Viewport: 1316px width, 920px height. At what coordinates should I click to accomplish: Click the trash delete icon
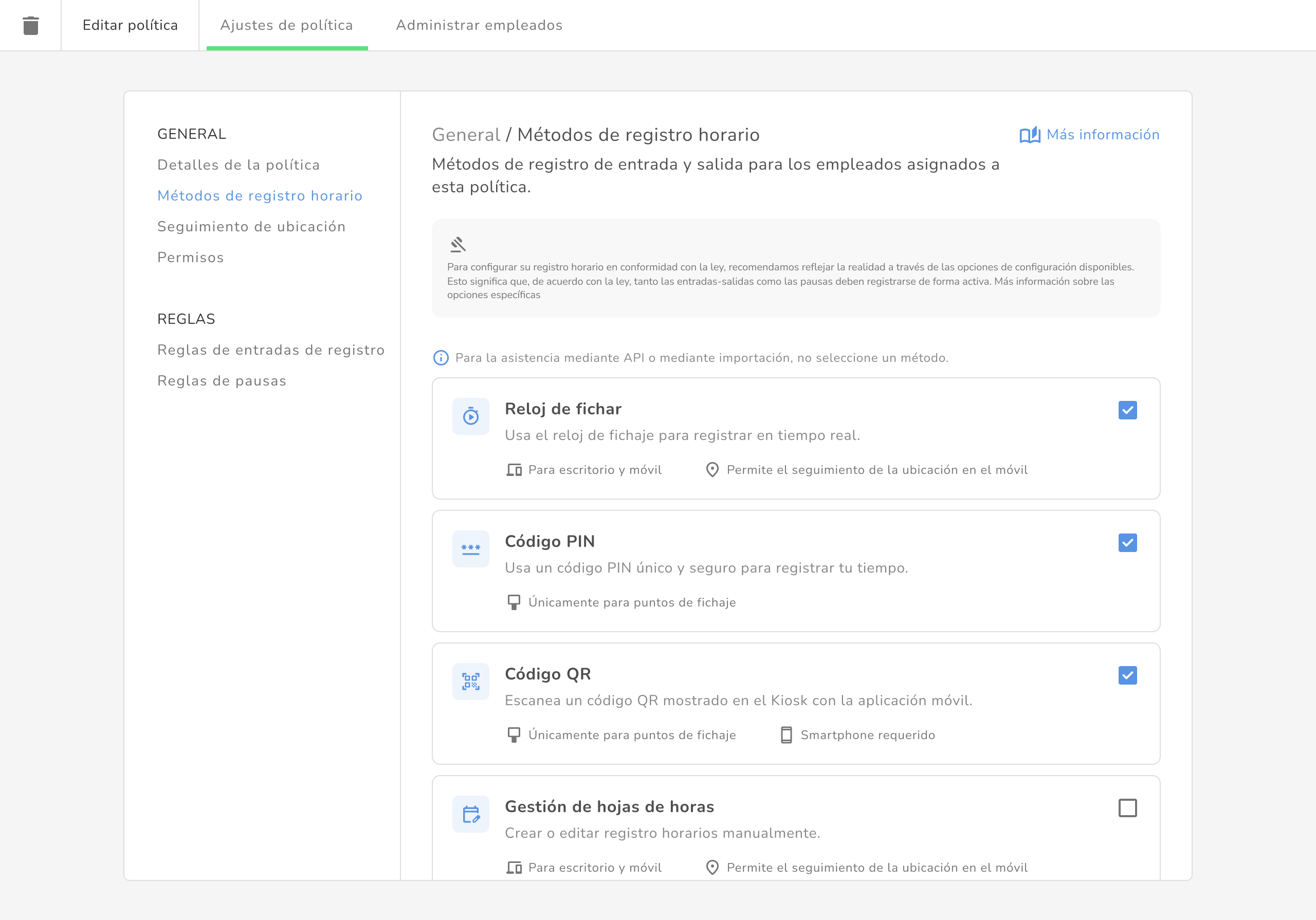(30, 26)
